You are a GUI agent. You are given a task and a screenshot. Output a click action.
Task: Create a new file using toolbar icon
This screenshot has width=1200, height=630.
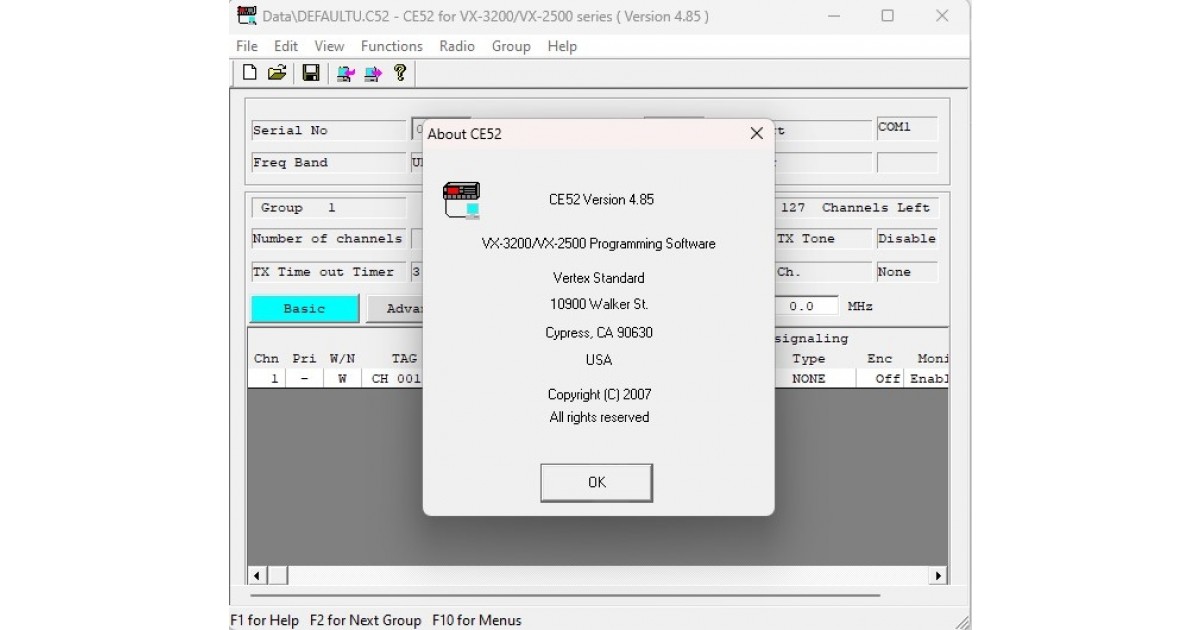click(x=248, y=72)
